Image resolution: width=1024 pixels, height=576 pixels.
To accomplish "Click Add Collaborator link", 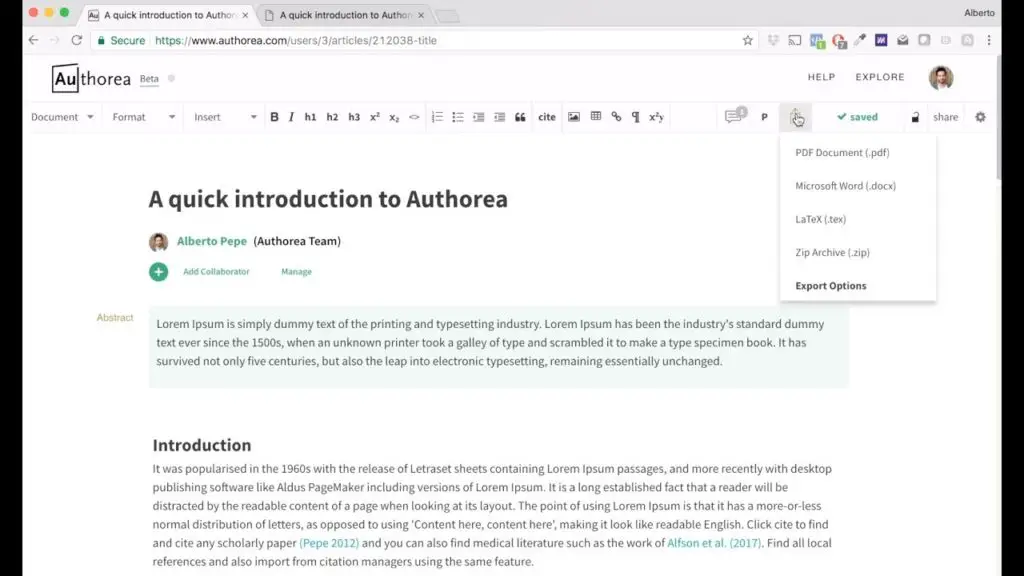I will 216,272.
